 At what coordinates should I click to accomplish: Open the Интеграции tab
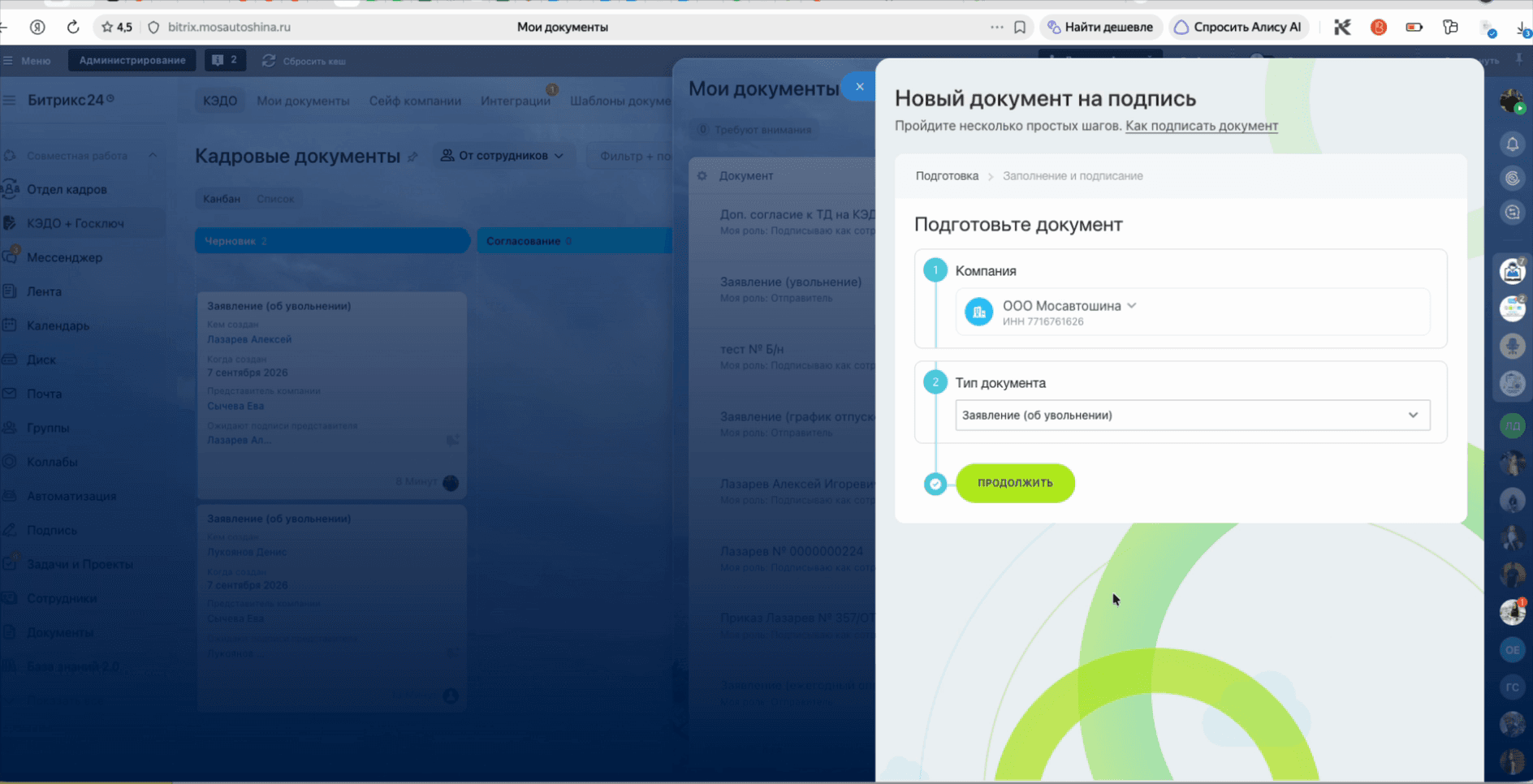(516, 101)
